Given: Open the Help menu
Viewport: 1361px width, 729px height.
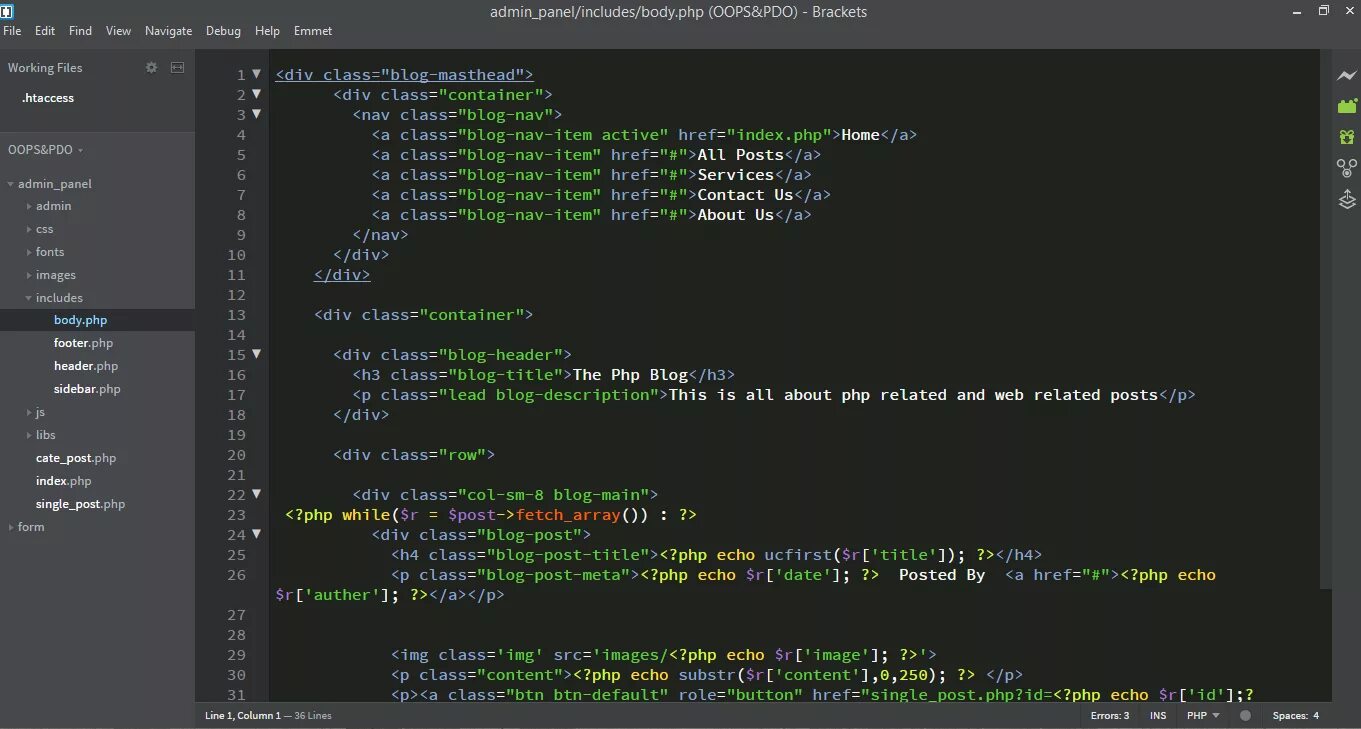Looking at the screenshot, I should (x=267, y=31).
